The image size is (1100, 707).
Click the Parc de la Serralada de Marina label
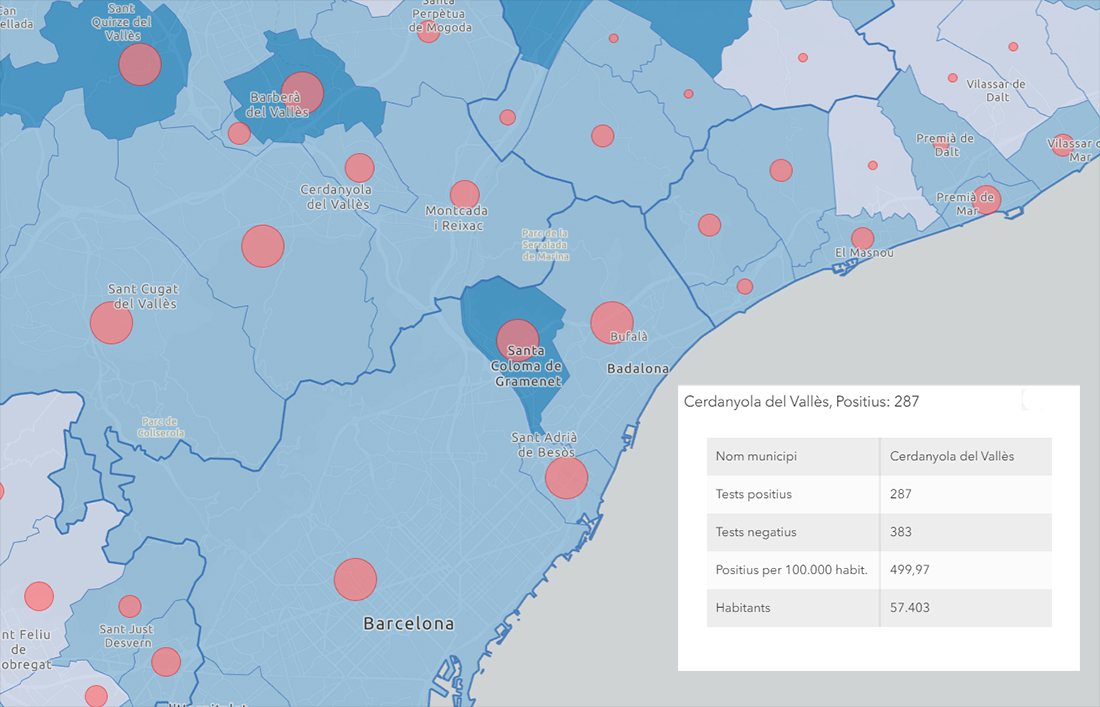pos(545,245)
